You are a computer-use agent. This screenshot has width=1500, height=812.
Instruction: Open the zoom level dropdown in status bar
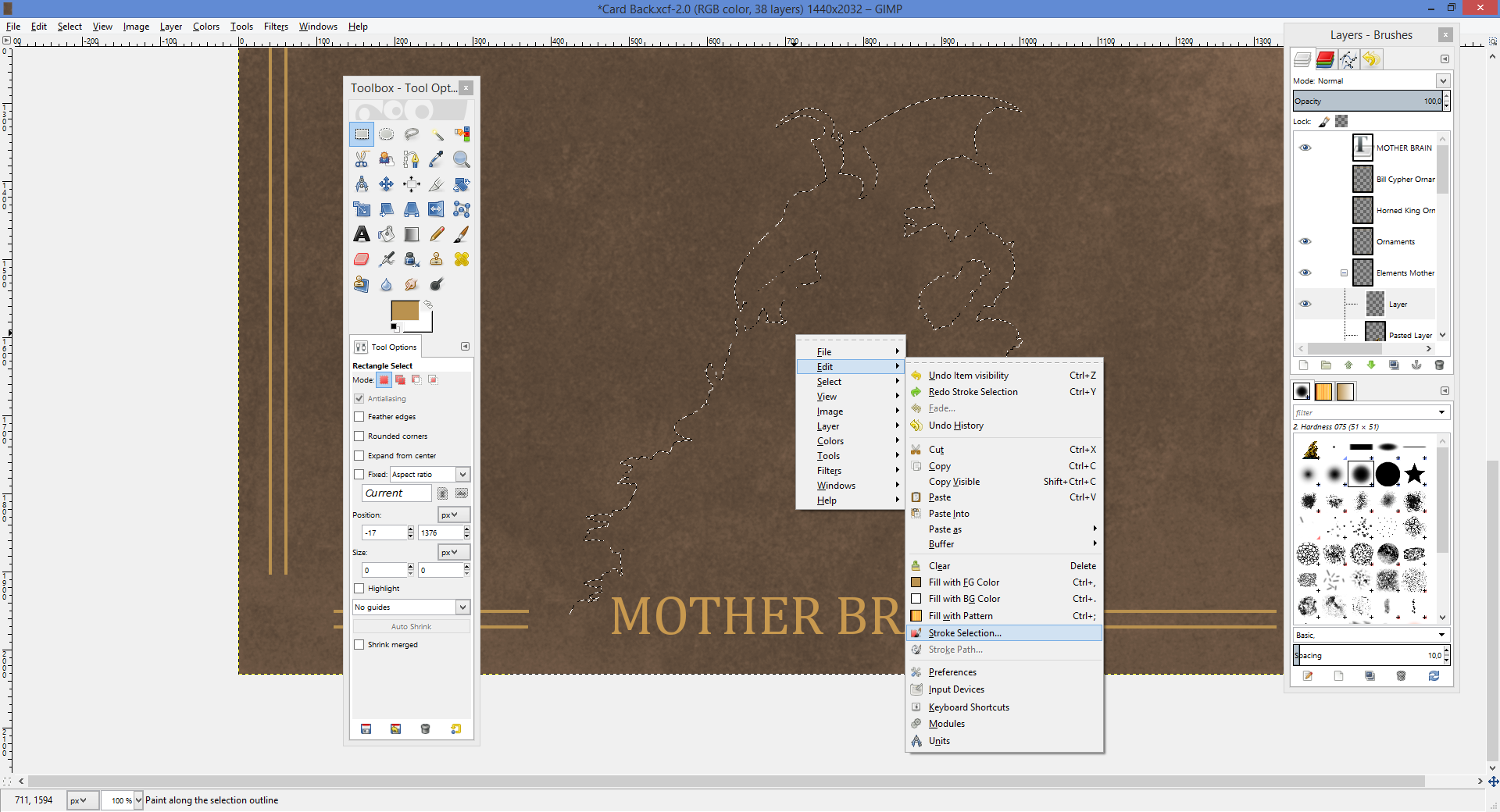tap(139, 800)
